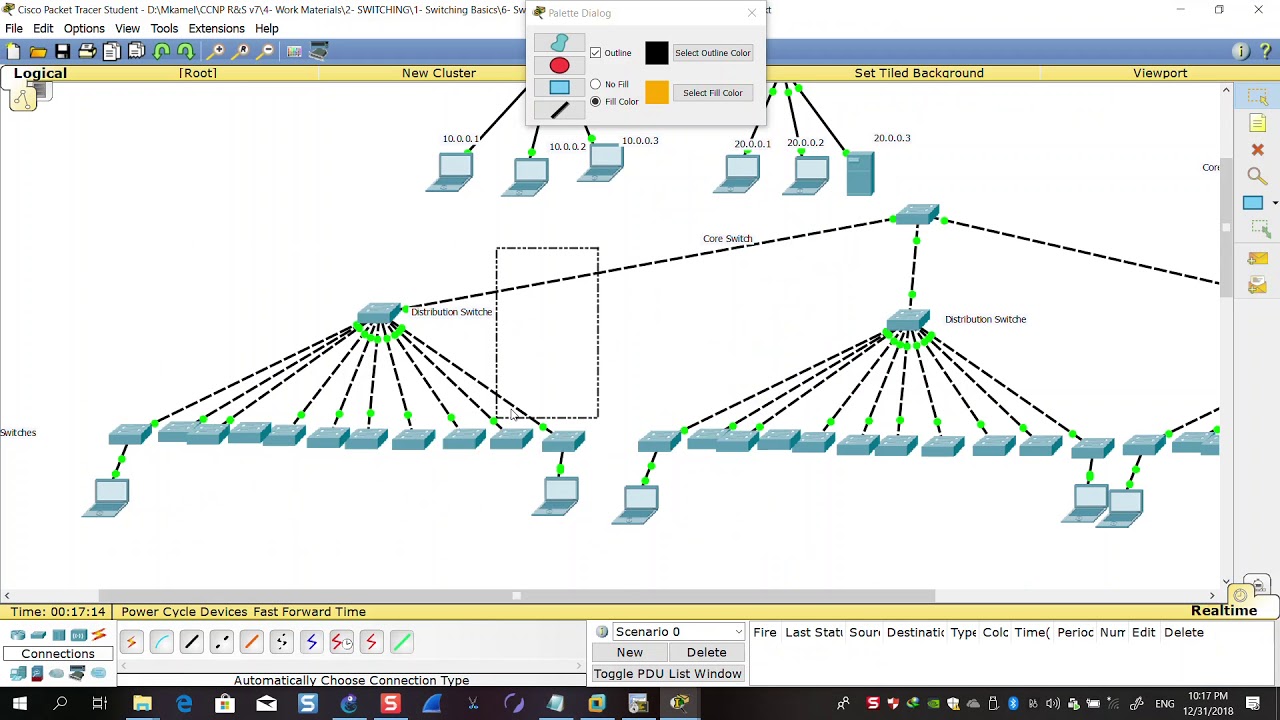Viewport: 1280px width, 720px height.
Task: Click Fast Forward Time
Action: (310, 611)
